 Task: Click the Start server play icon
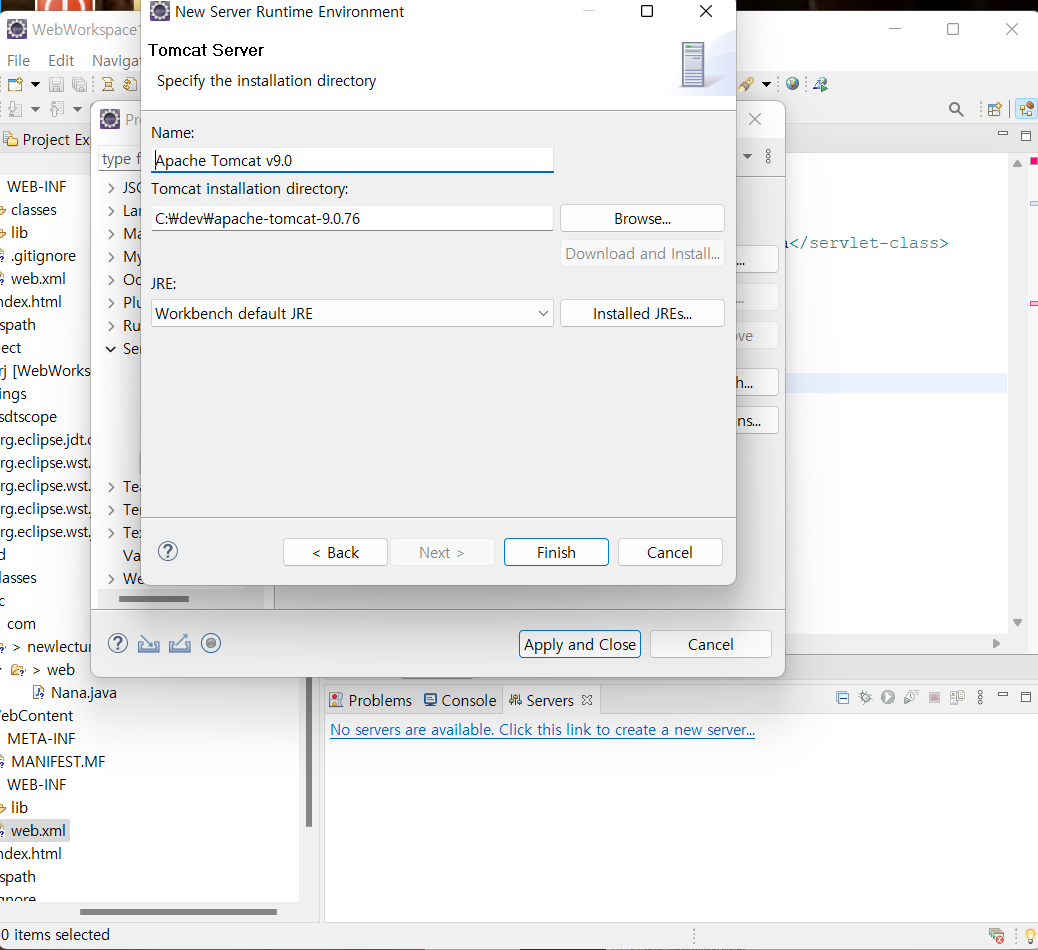point(888,697)
